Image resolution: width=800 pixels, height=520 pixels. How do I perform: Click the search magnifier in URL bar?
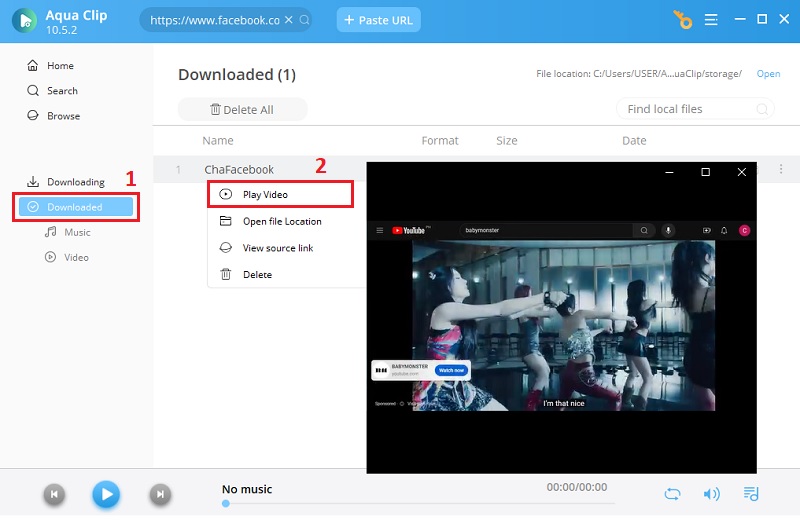(305, 20)
